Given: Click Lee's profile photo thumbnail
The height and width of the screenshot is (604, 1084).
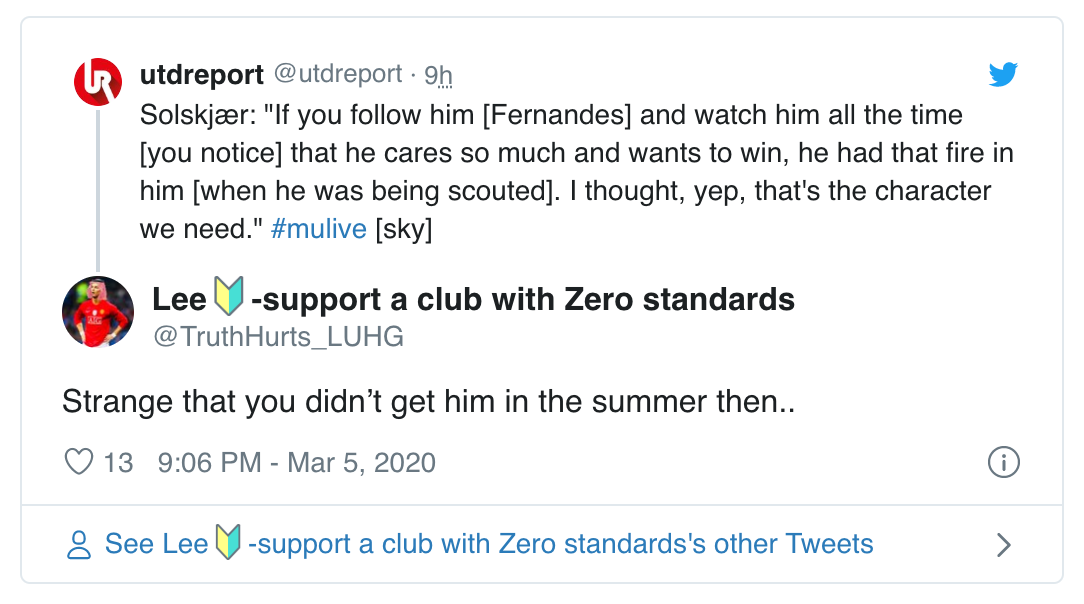Looking at the screenshot, I should pyautogui.click(x=98, y=311).
